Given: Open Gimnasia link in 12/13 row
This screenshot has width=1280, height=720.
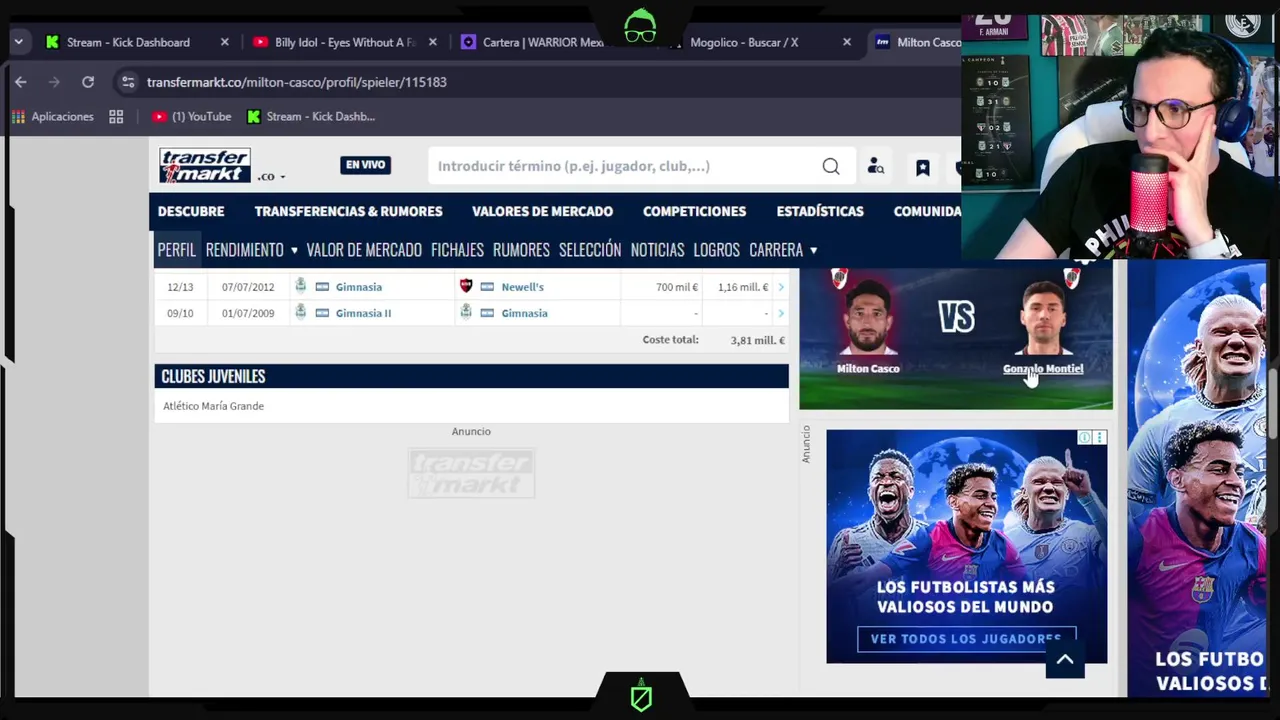Looking at the screenshot, I should pos(359,287).
